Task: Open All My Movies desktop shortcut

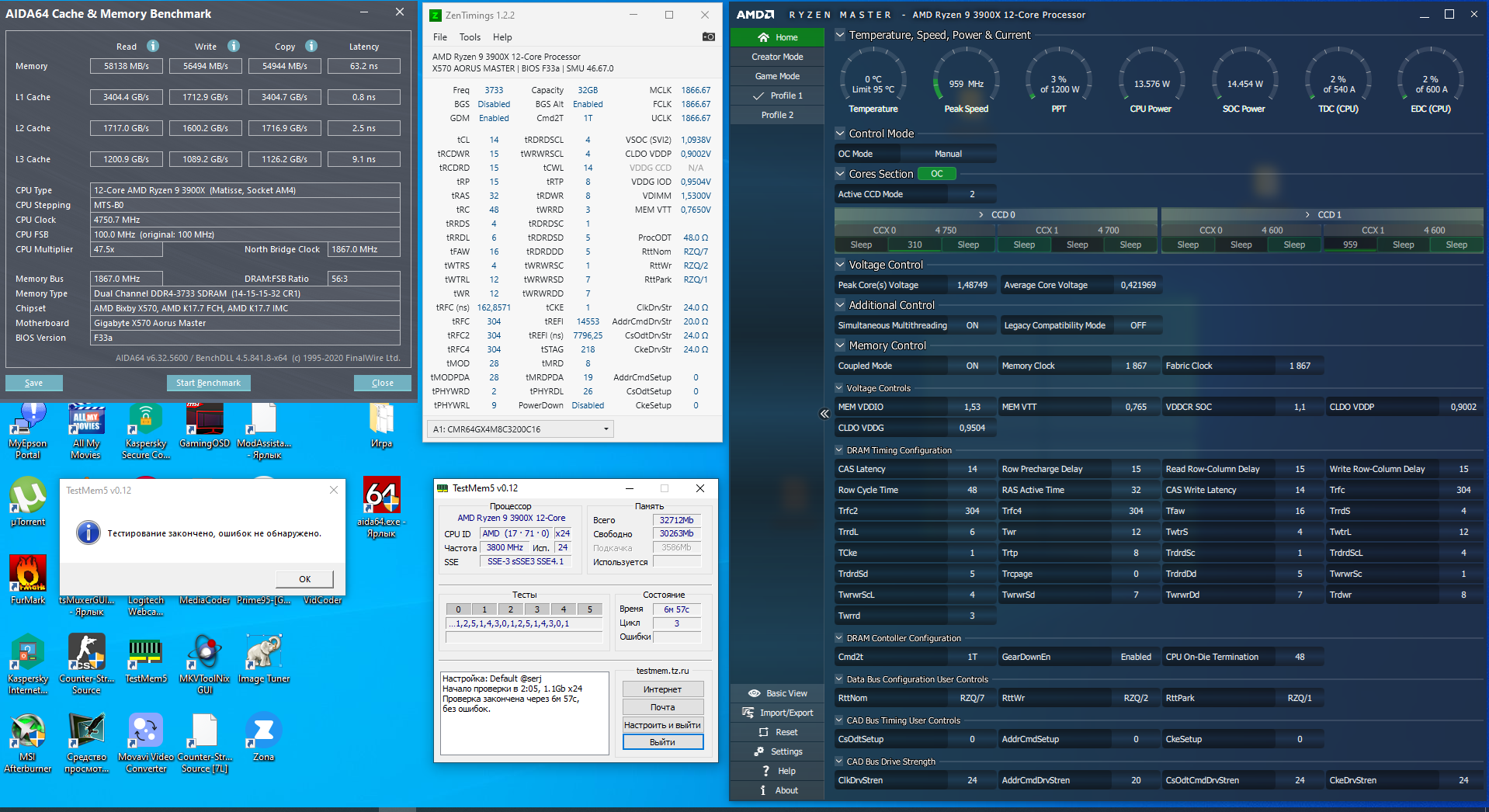Action: tap(86, 430)
